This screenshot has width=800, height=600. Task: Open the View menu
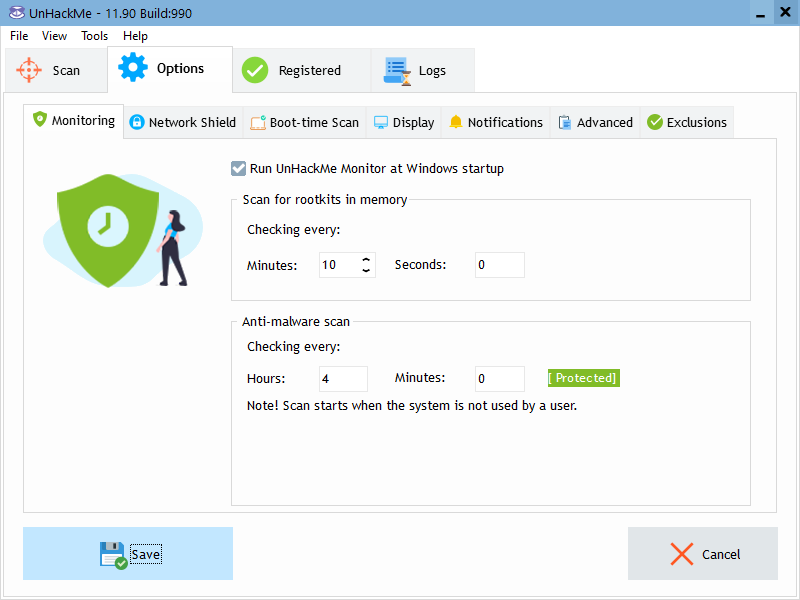[x=54, y=36]
